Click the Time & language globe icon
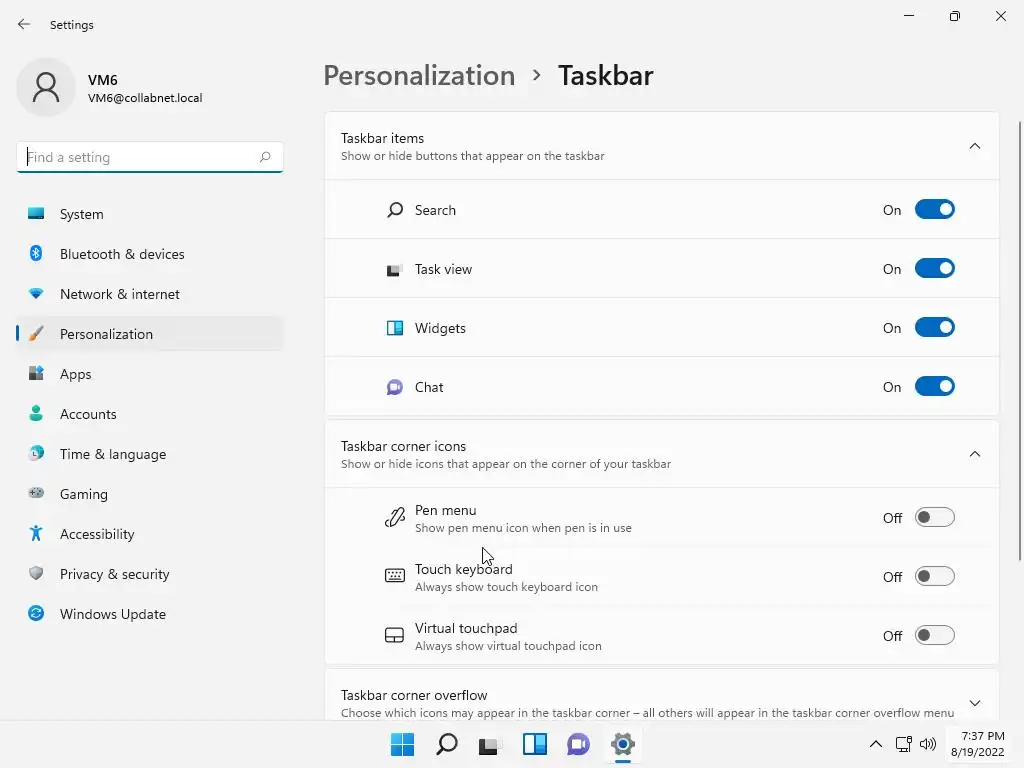Image resolution: width=1024 pixels, height=768 pixels. click(x=36, y=453)
